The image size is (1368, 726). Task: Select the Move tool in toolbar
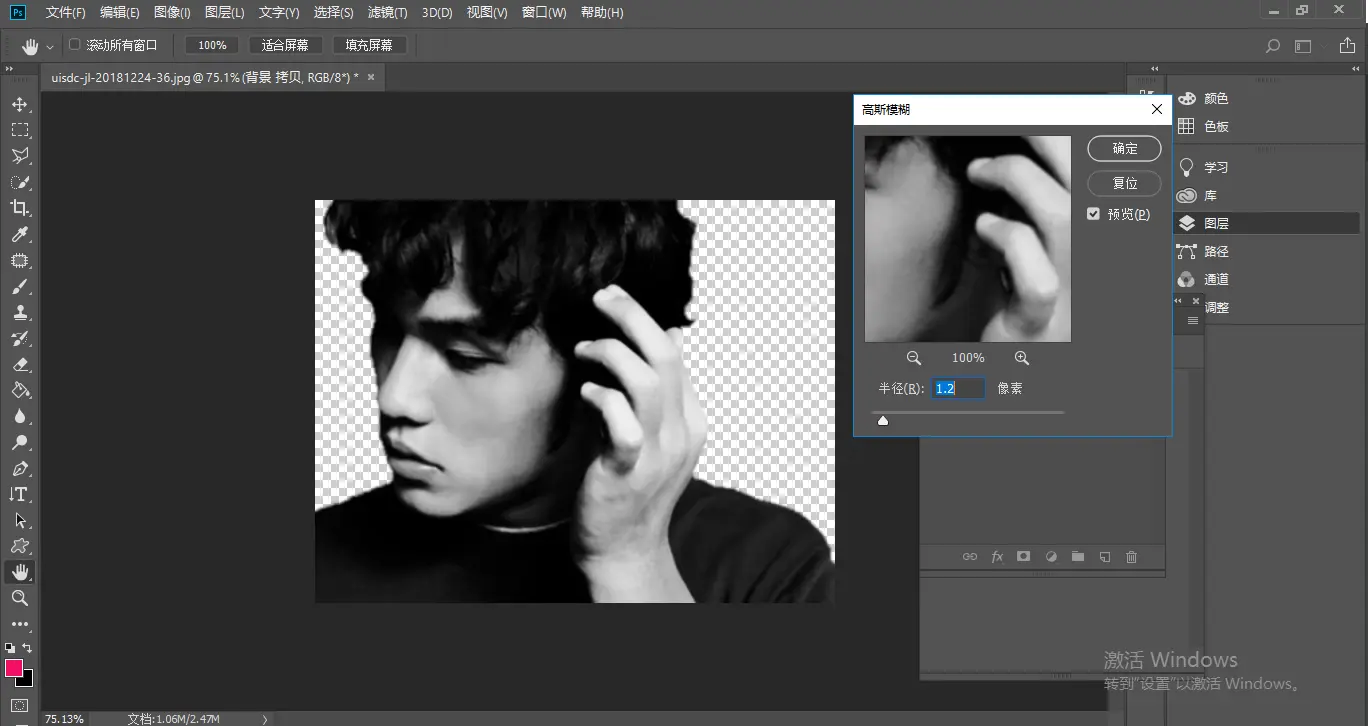[x=20, y=104]
